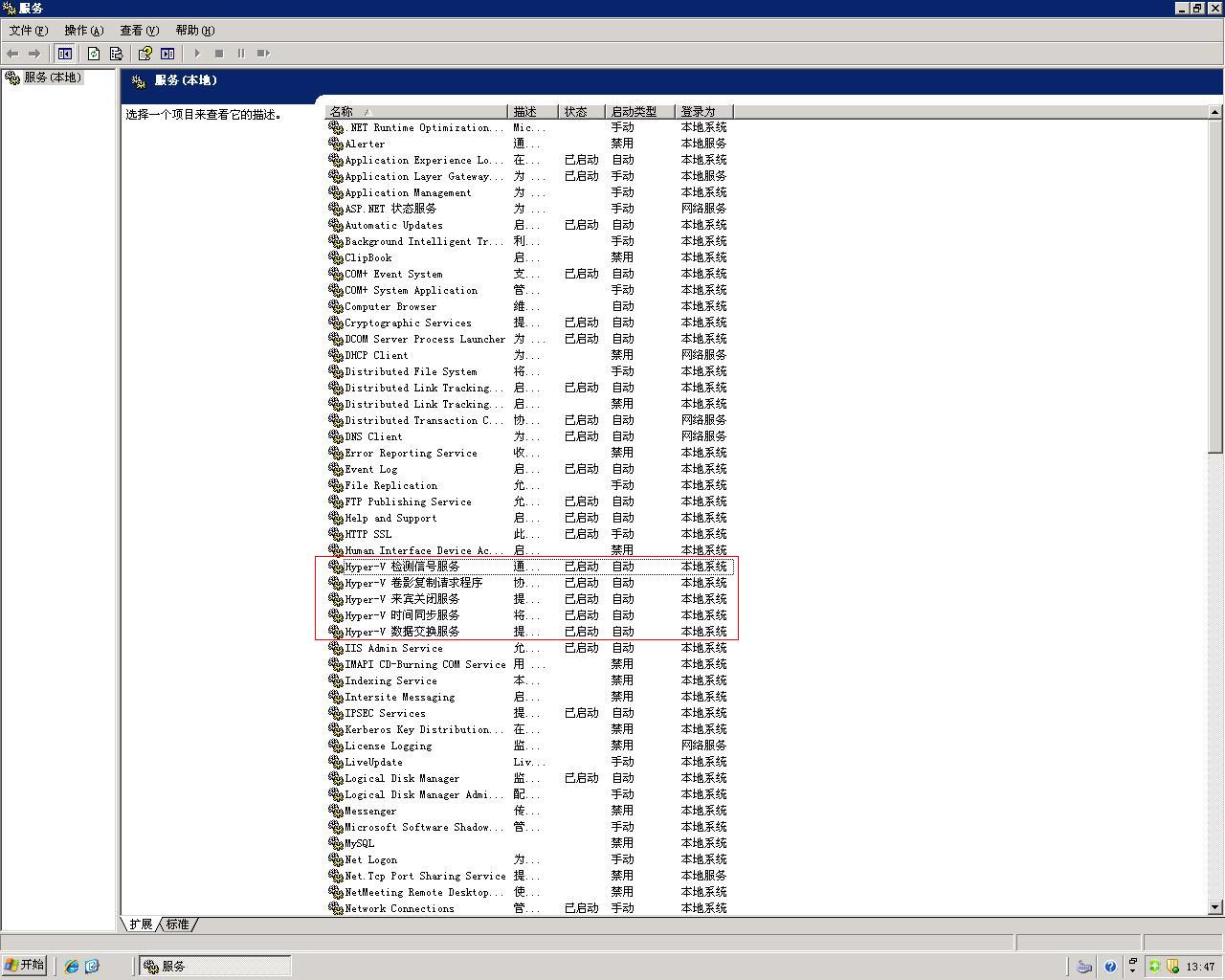This screenshot has width=1225, height=980.
Task: Click the gear icon beside MySQL
Action: tap(336, 843)
